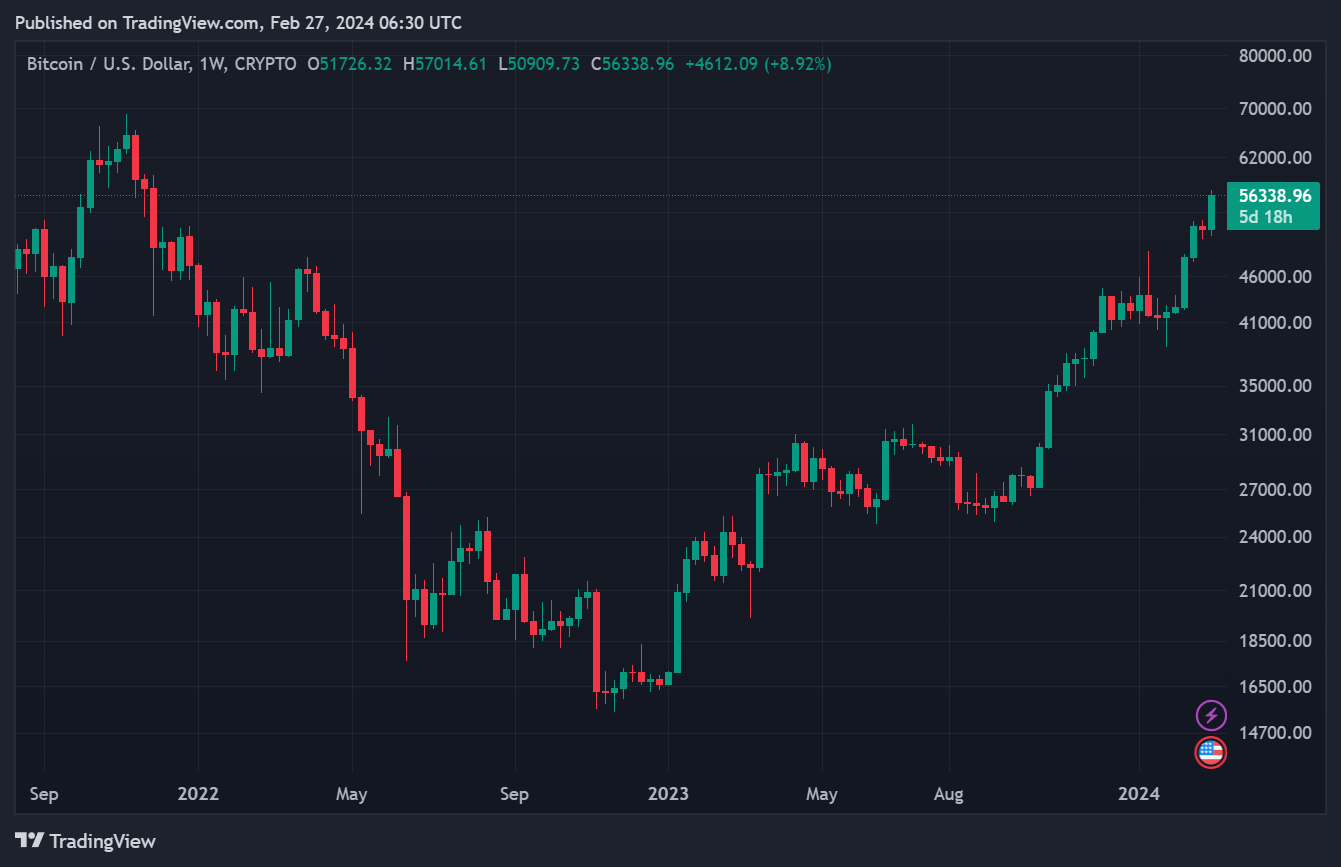Toggle the dotted price line on chart
This screenshot has width=1341, height=867.
[x=600, y=196]
